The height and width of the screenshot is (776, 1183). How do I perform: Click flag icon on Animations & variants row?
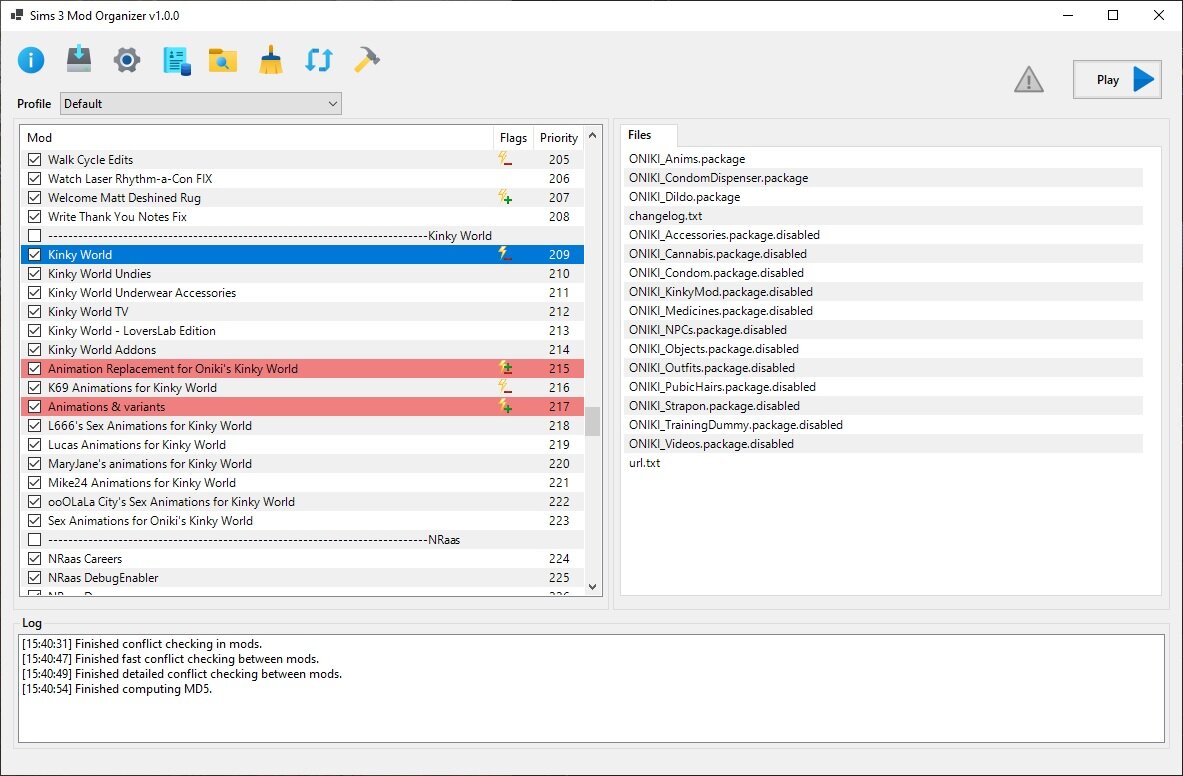(505, 406)
